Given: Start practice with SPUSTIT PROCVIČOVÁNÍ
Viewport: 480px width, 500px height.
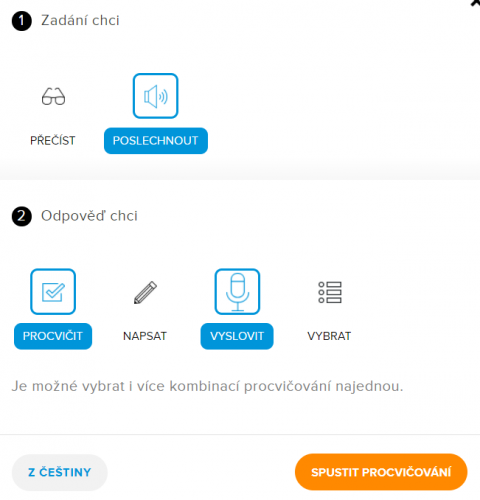Looking at the screenshot, I should (381, 472).
